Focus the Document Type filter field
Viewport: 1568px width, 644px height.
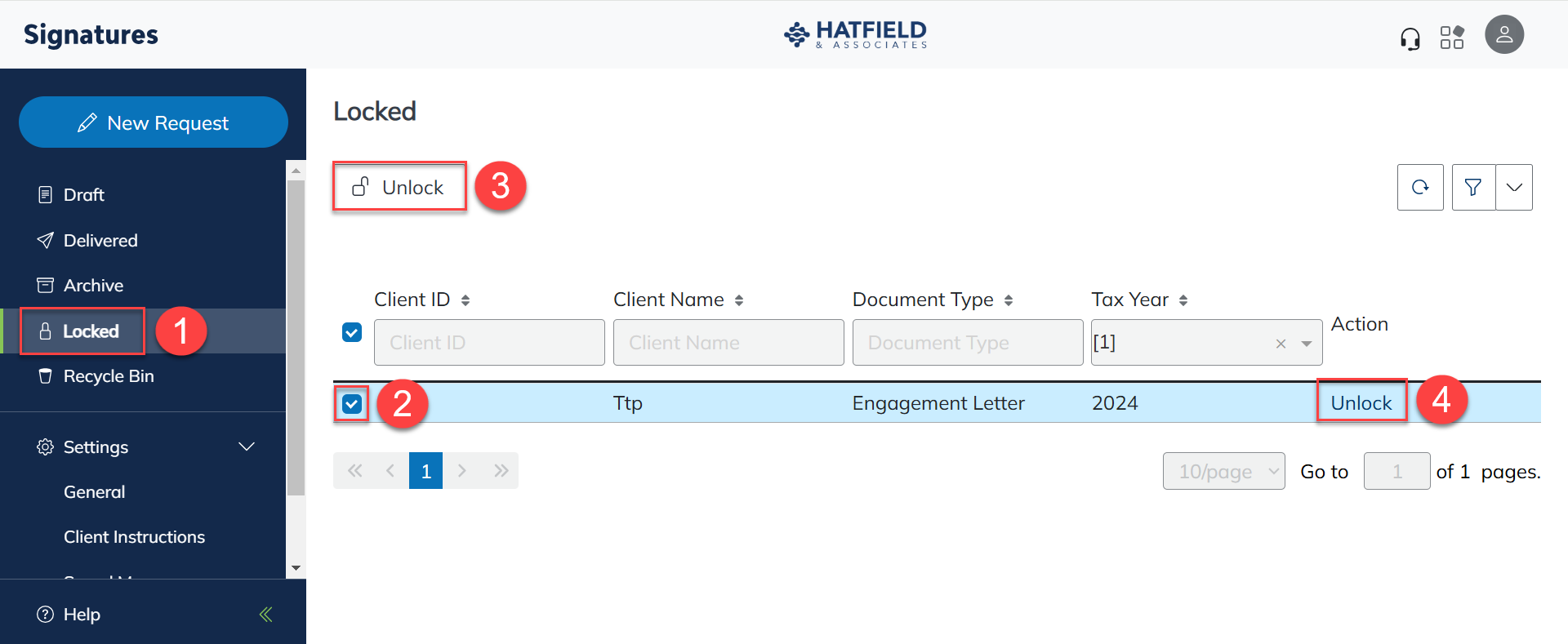(x=968, y=342)
